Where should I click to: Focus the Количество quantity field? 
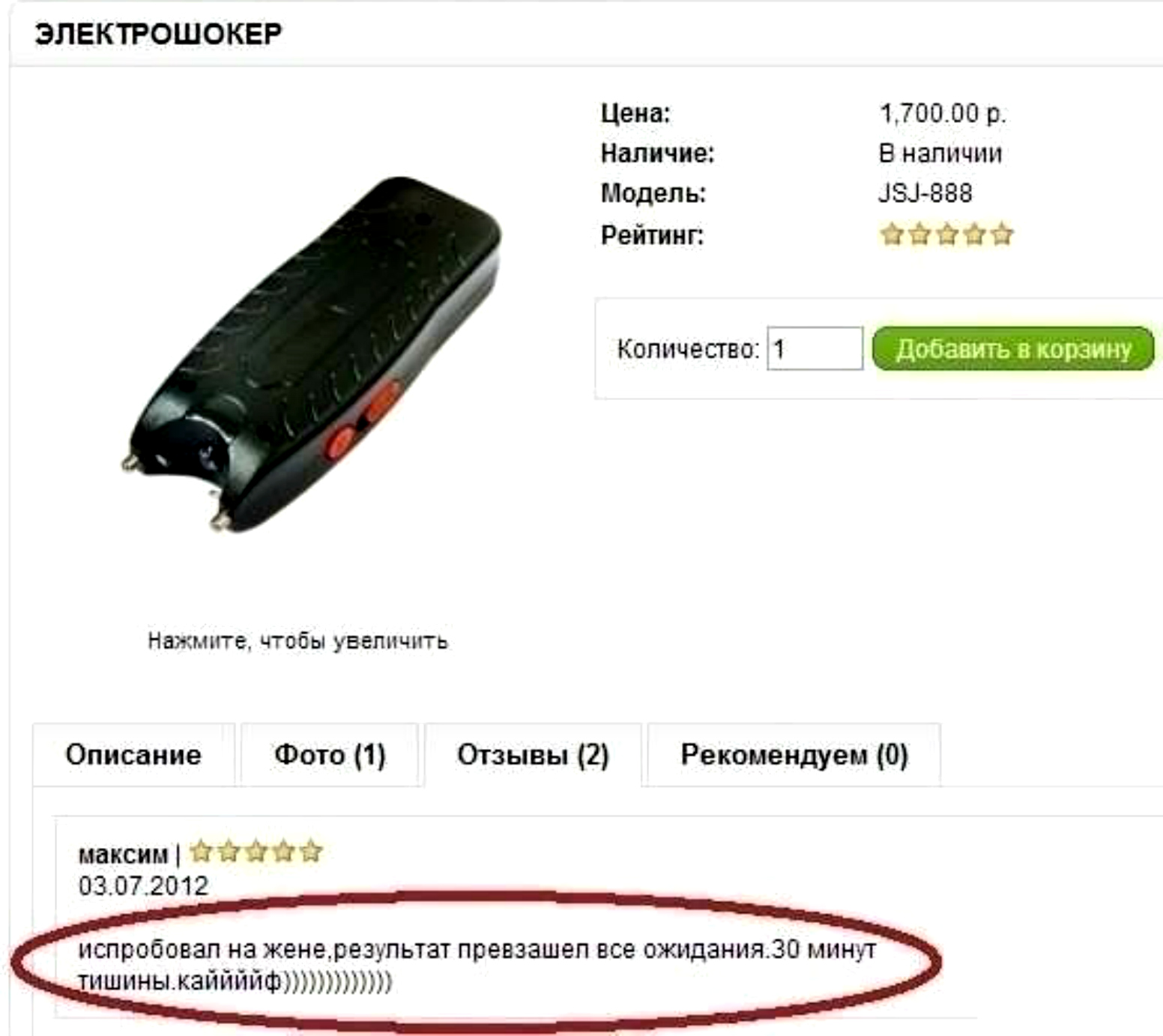click(x=815, y=348)
